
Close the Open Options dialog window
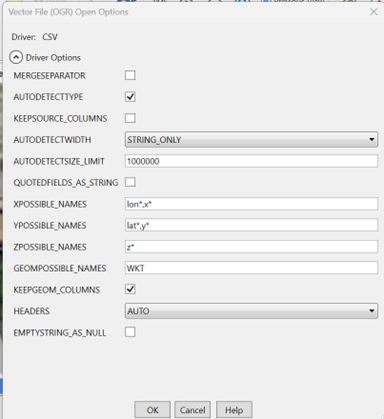click(x=373, y=12)
